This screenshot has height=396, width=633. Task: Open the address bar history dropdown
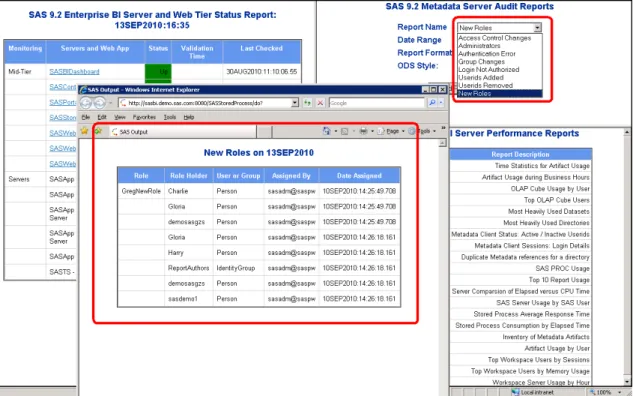(295, 103)
